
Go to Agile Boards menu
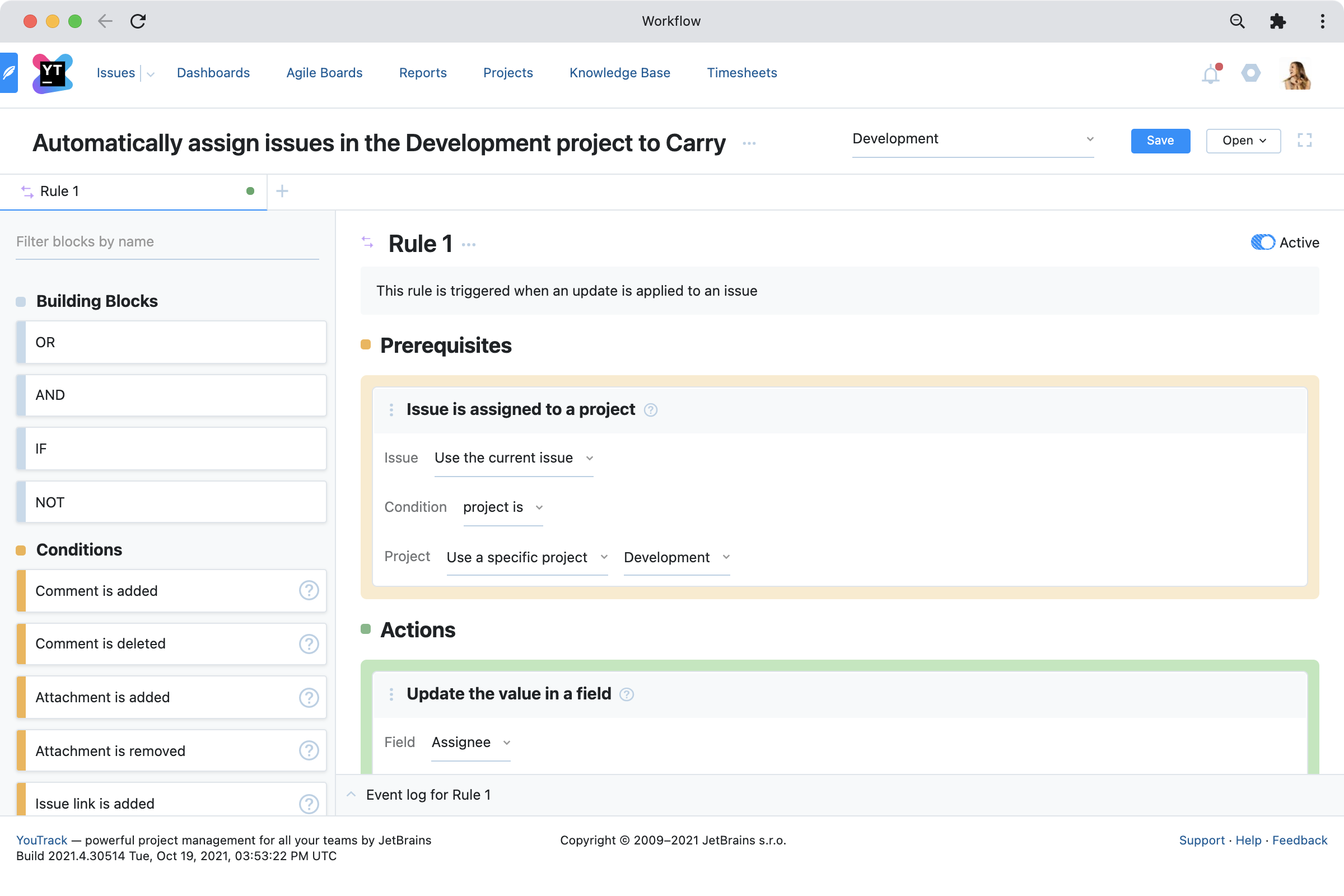click(324, 73)
